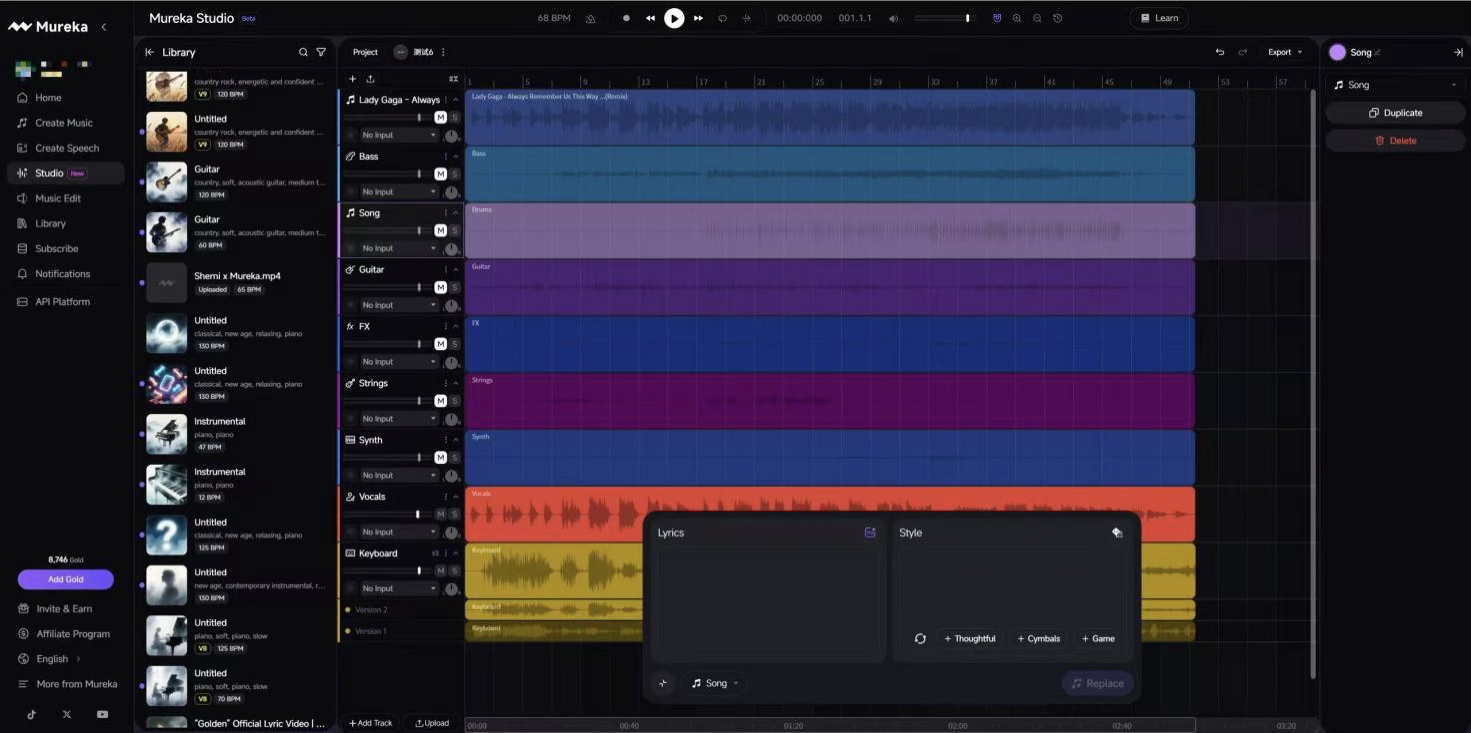The height and width of the screenshot is (733, 1471).
Task: Collapse the Keyboard track versions
Action: (x=456, y=553)
